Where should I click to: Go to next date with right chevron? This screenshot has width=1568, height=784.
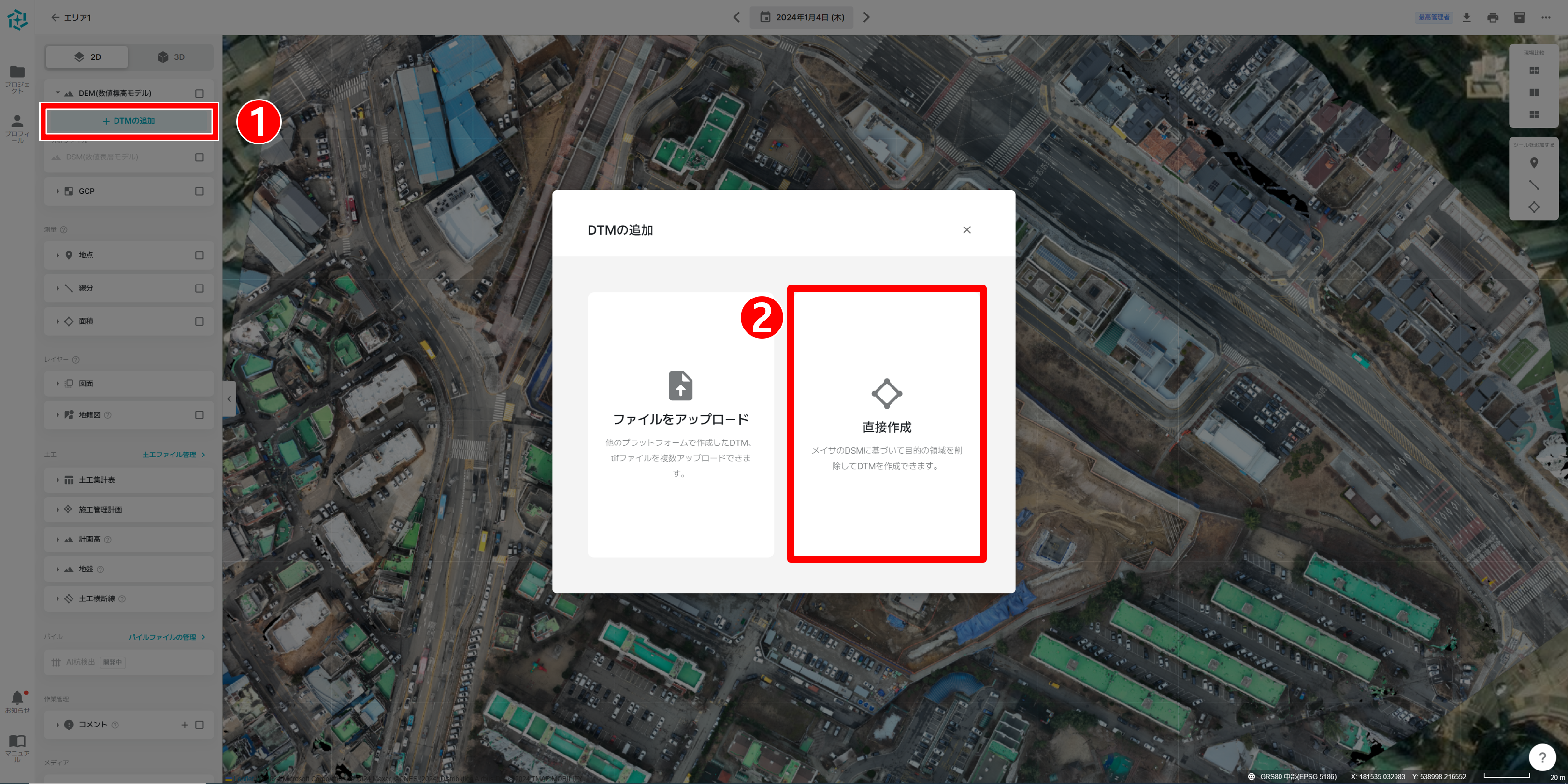[866, 18]
